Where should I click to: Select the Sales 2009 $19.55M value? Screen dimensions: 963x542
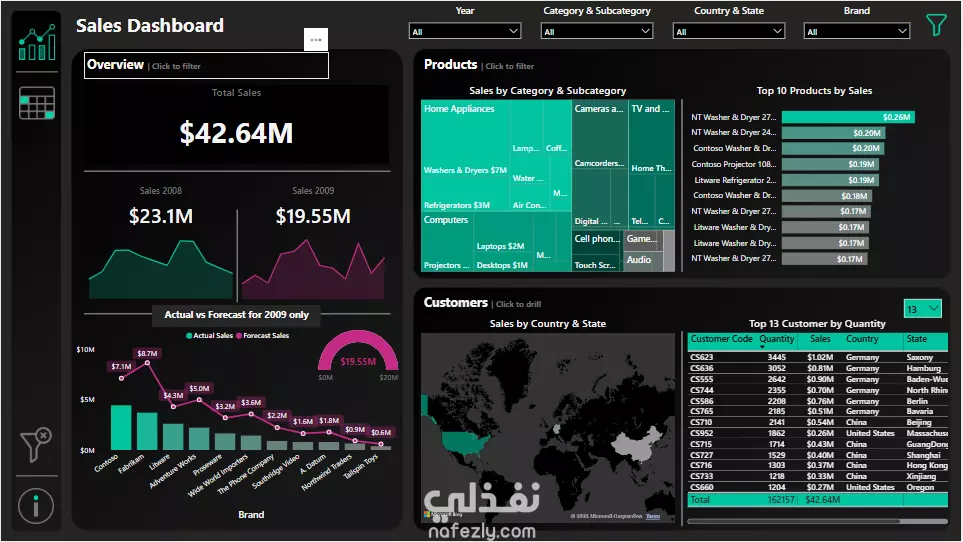click(313, 216)
